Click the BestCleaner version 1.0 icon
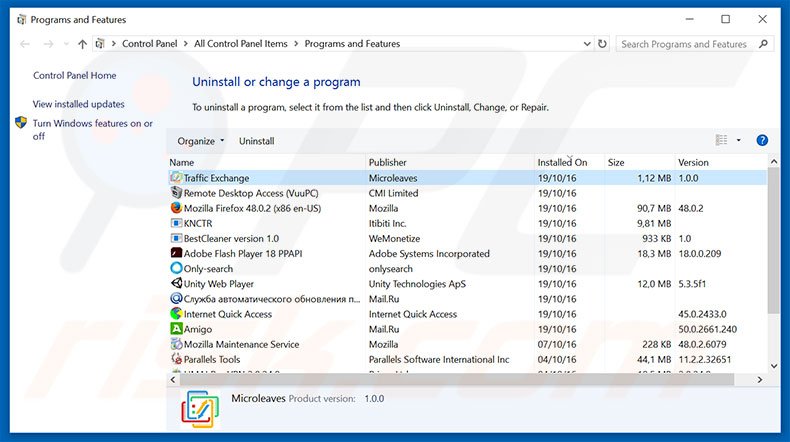Screen dimensions: 790x442 pyautogui.click(x=176, y=238)
